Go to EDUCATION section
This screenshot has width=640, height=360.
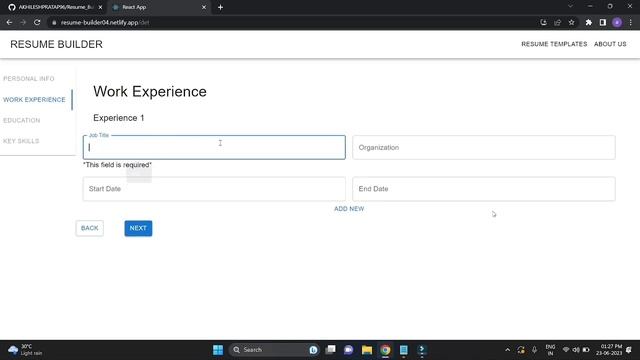point(22,120)
